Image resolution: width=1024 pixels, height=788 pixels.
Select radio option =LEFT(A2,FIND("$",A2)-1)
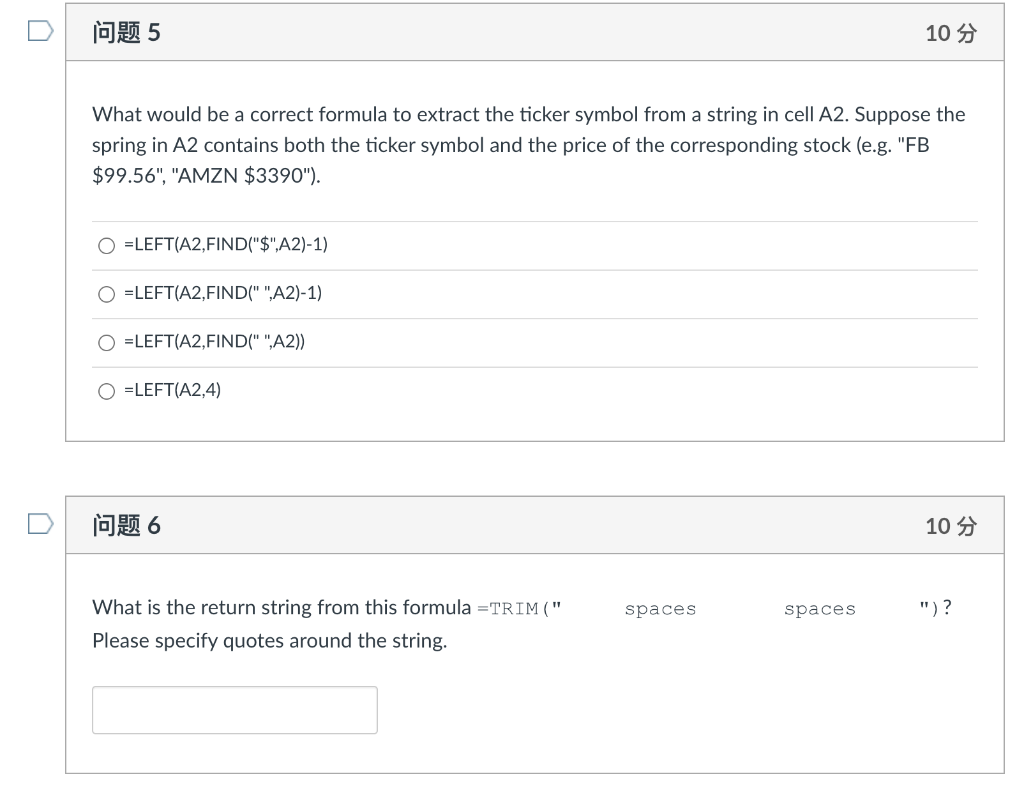click(106, 245)
